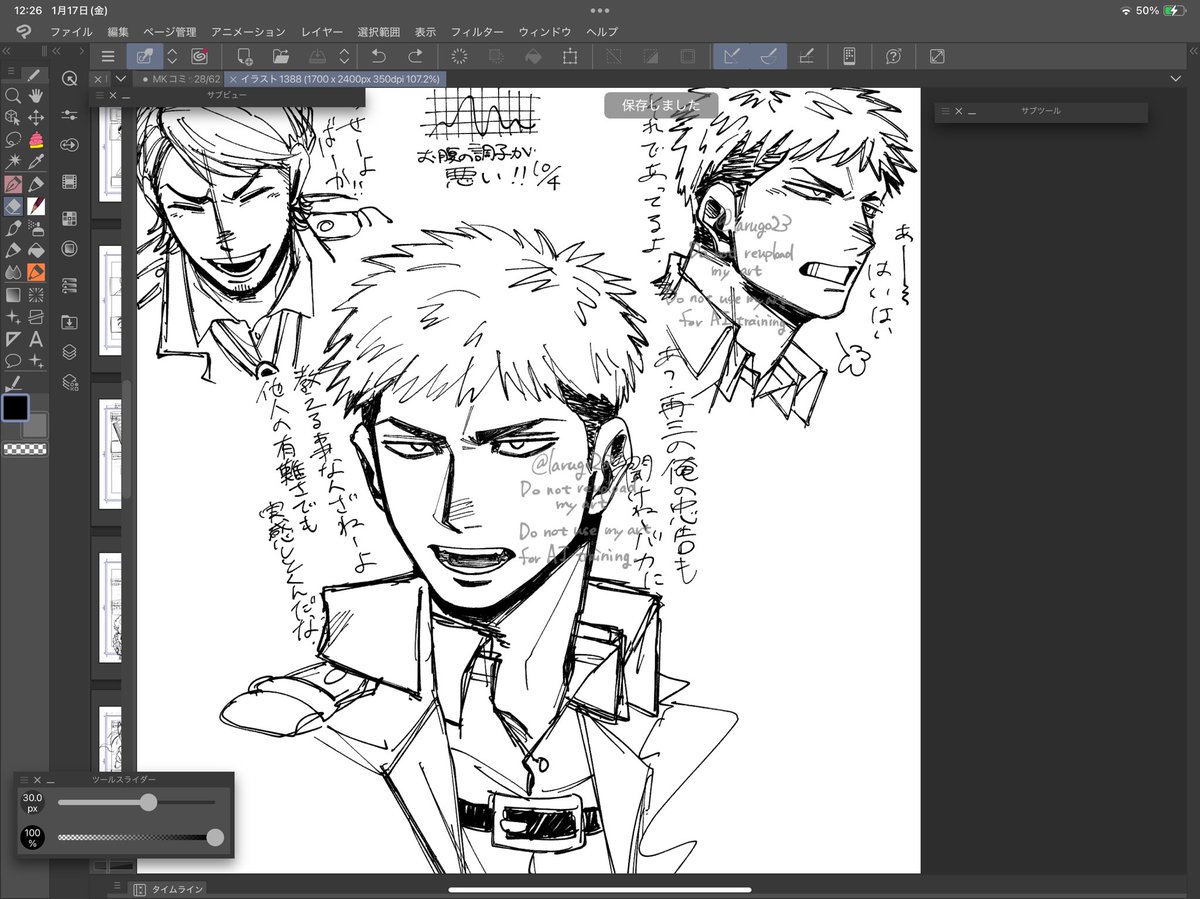
Task: Select the Eraser tool
Action: click(13, 206)
